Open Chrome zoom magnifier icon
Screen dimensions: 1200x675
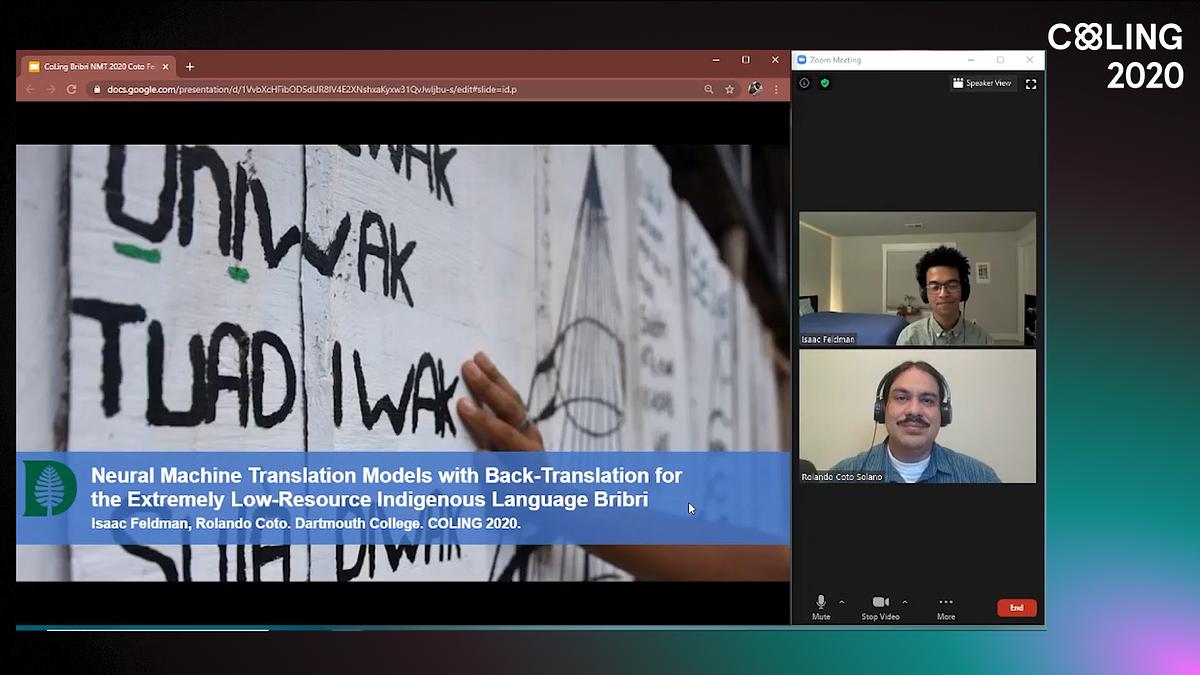point(709,89)
